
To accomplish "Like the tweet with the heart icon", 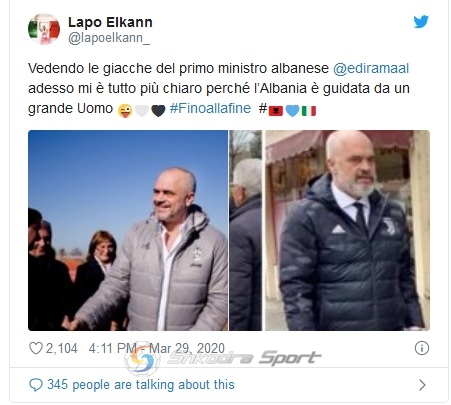I will coord(36,348).
